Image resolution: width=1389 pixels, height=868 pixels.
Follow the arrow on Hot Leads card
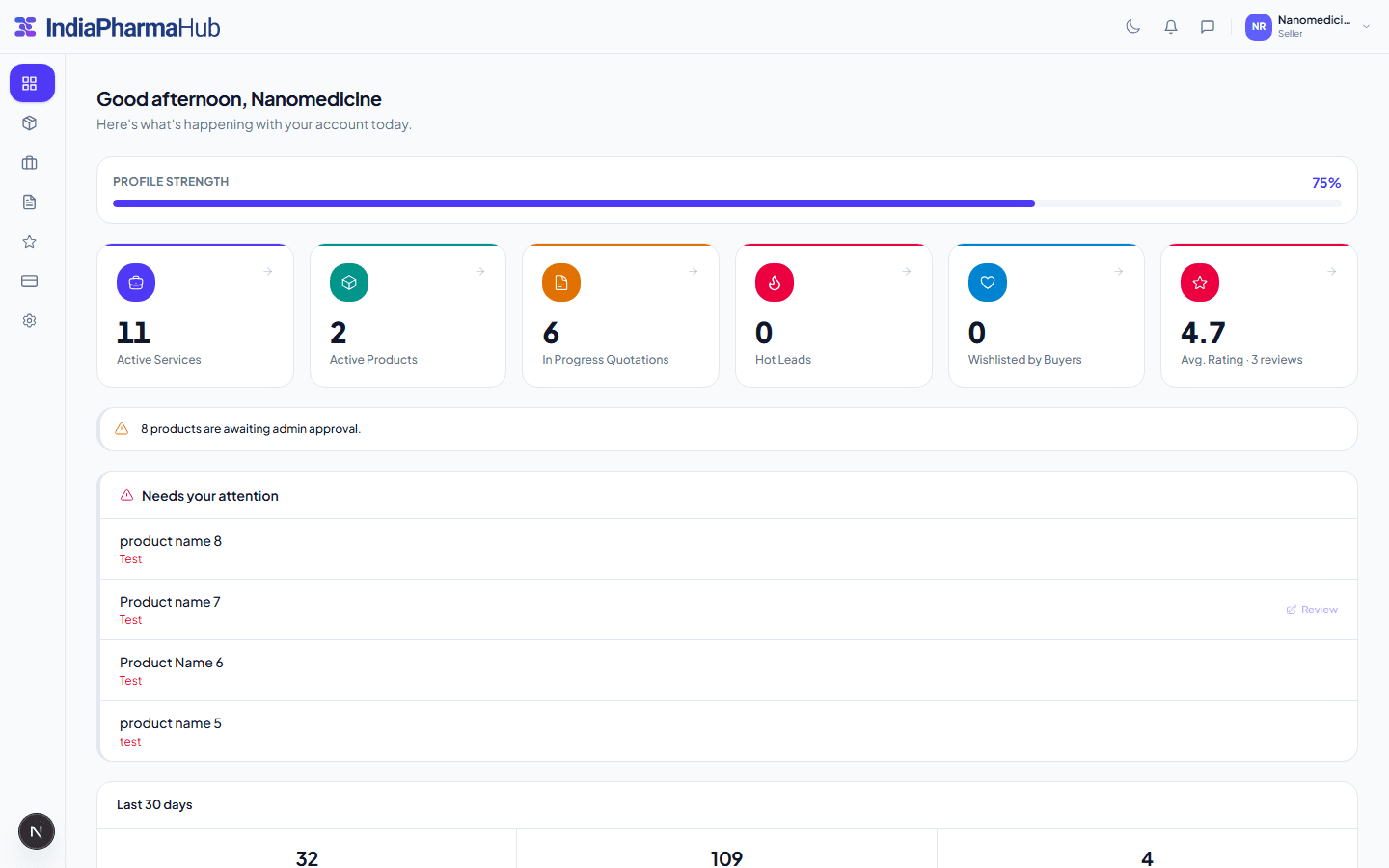pos(907,272)
